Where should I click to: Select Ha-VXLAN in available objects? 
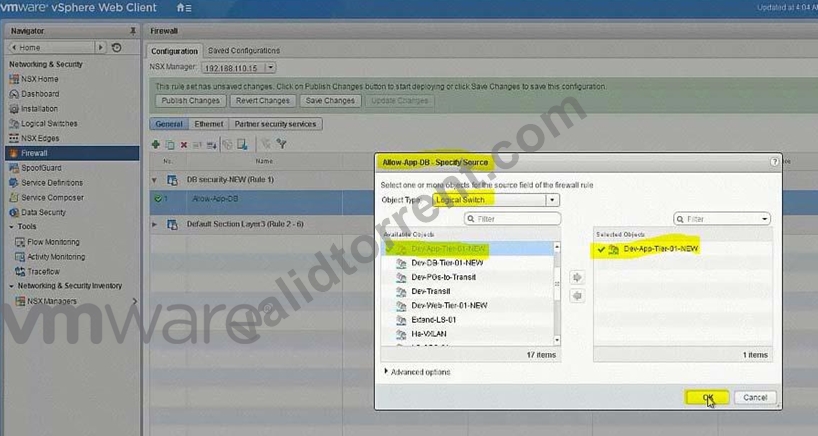pos(429,334)
